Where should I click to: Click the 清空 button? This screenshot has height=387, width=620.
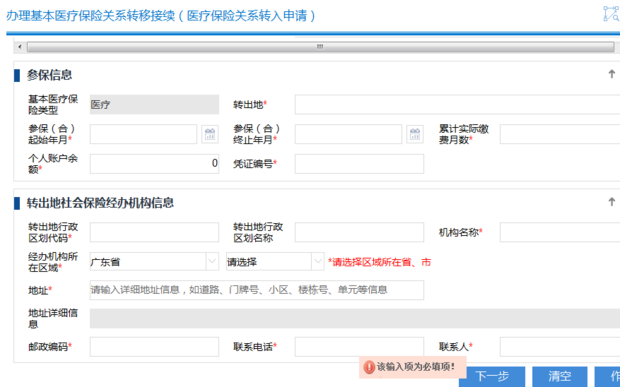point(560,376)
